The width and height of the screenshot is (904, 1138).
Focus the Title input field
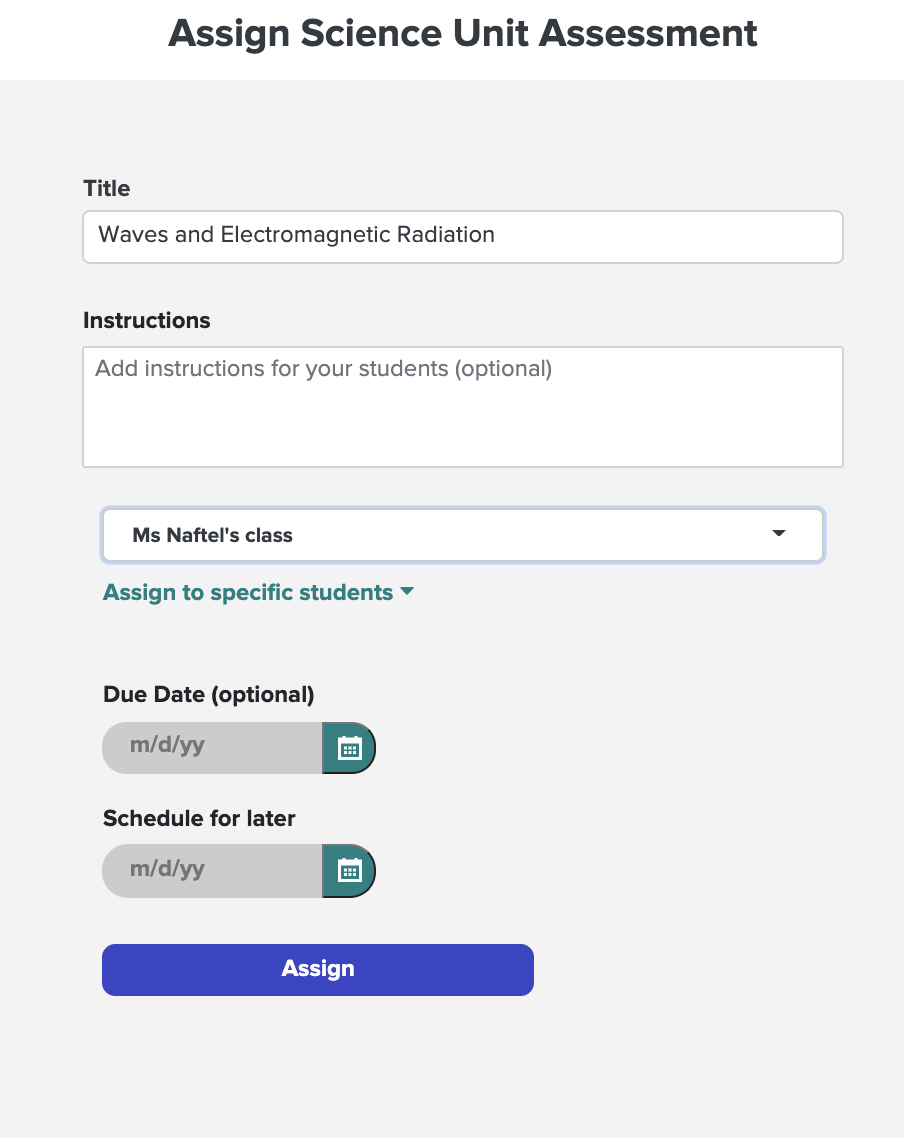point(463,237)
